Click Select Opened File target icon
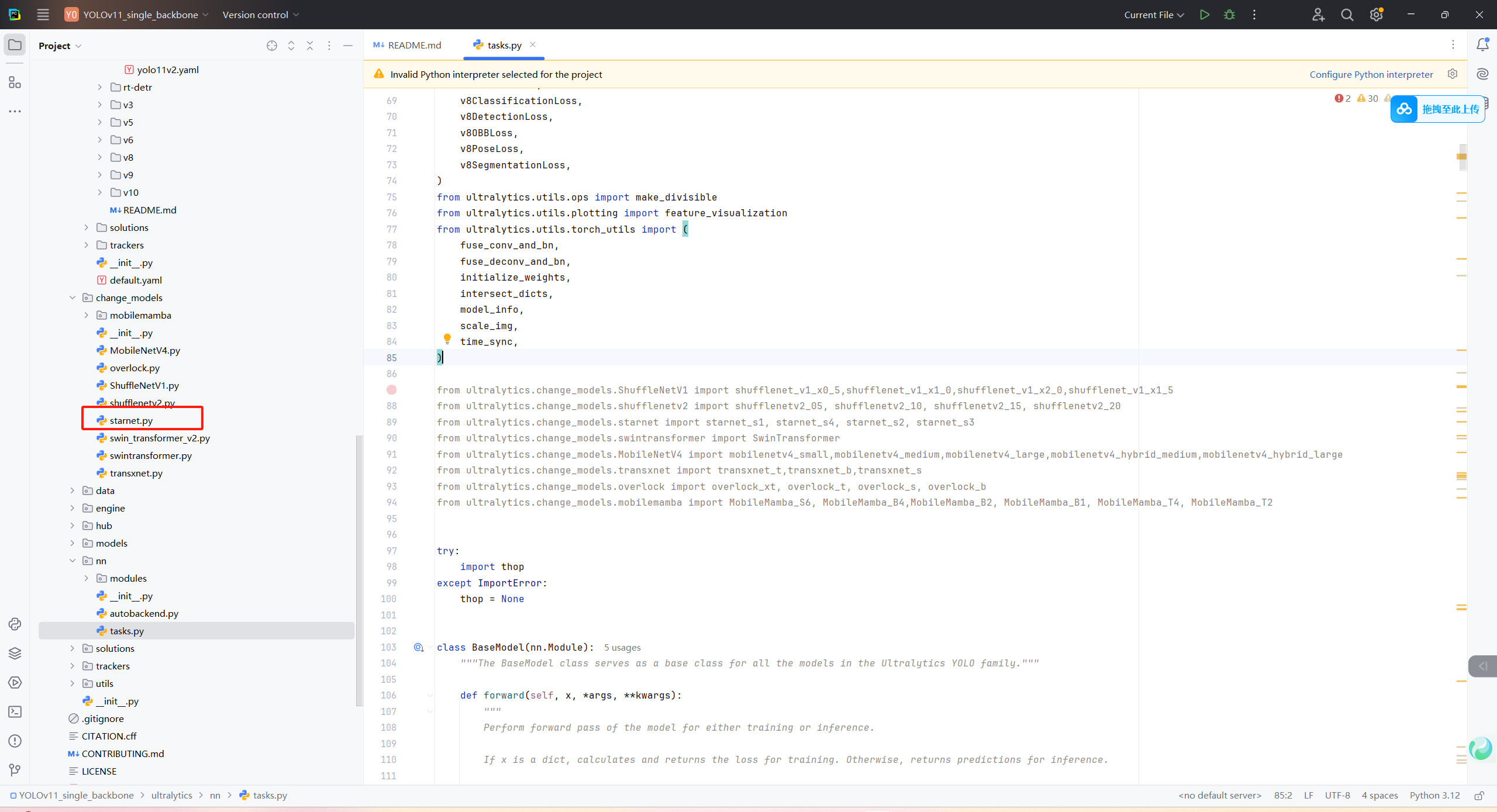Screen dimensions: 1497x812 tap(272, 46)
